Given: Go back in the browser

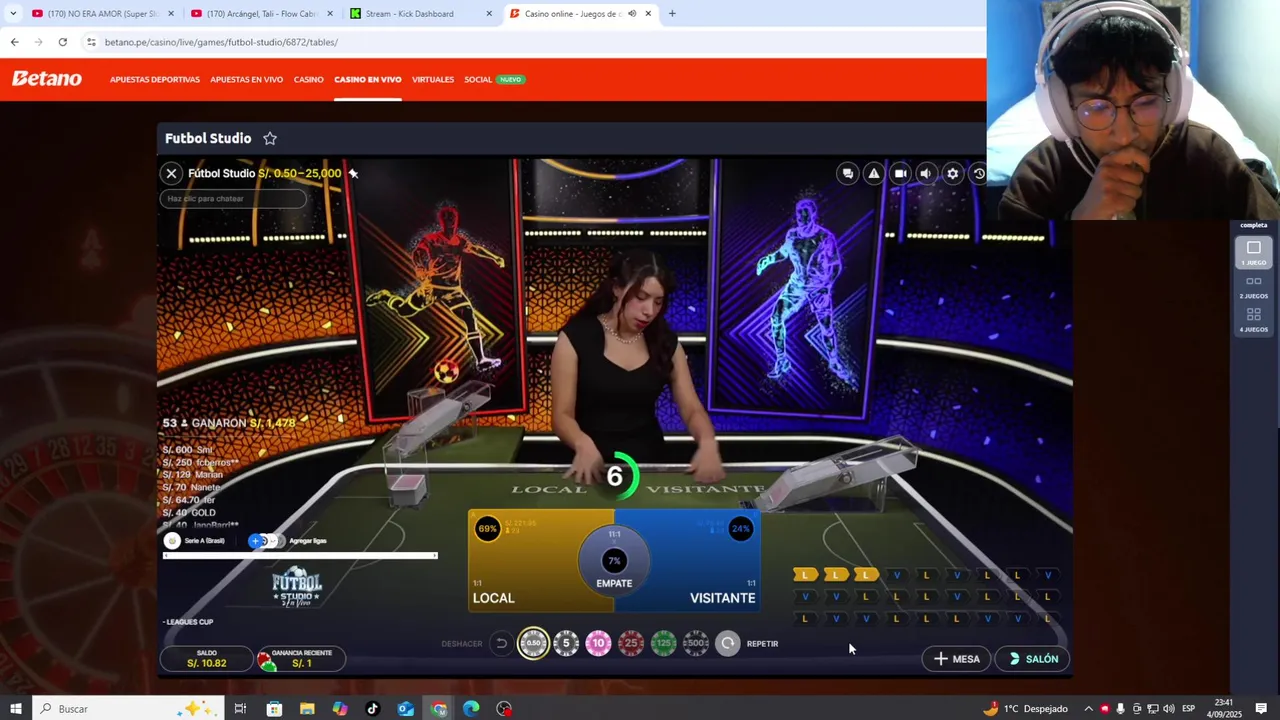Looking at the screenshot, I should [14, 42].
